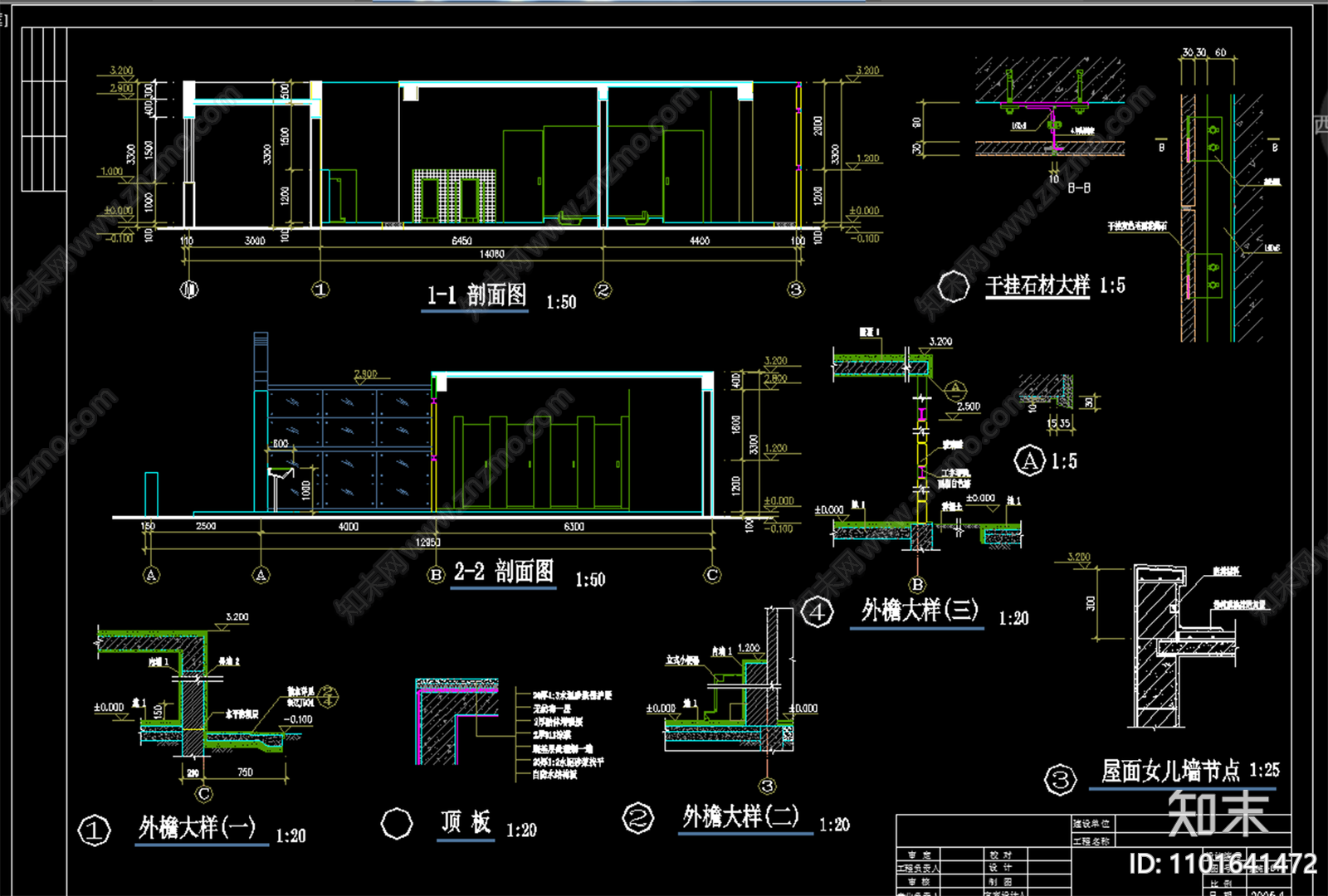Image resolution: width=1328 pixels, height=896 pixels.
Task: Click the circled 2 beside 外檐大样(二)
Action: coord(638,819)
